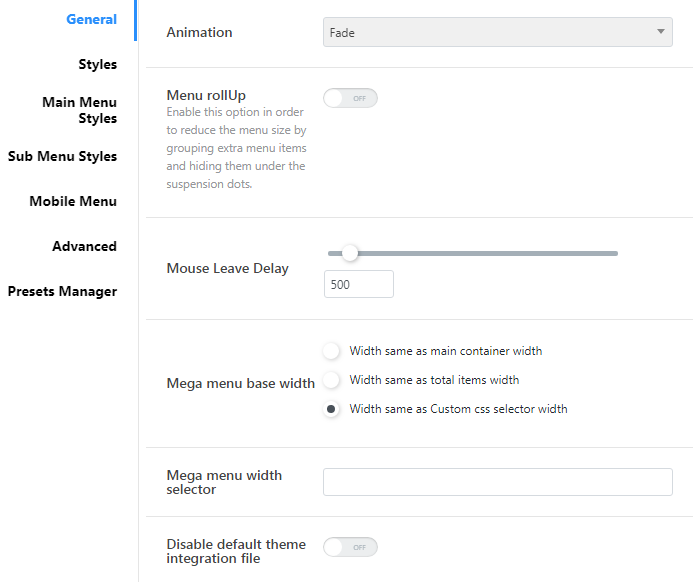The width and height of the screenshot is (699, 582).
Task: Select Width same as main container width
Action: click(331, 351)
